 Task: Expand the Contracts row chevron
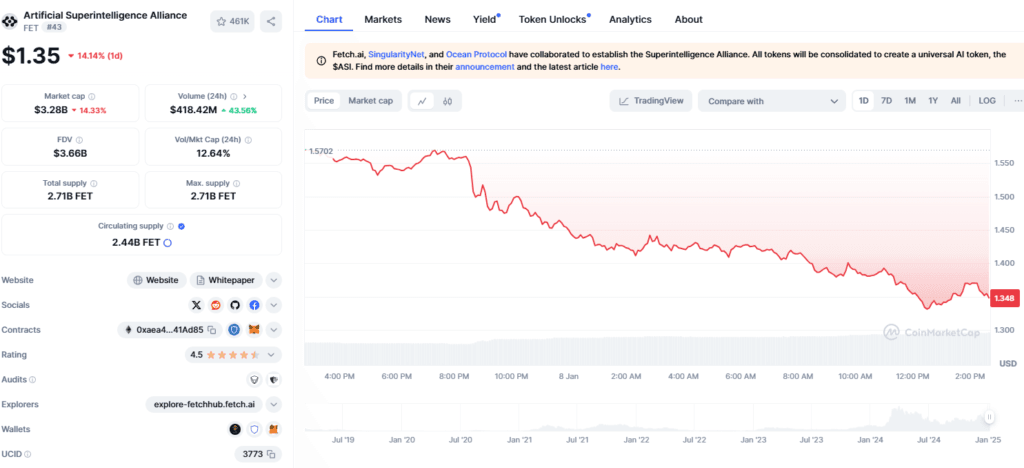click(x=274, y=330)
